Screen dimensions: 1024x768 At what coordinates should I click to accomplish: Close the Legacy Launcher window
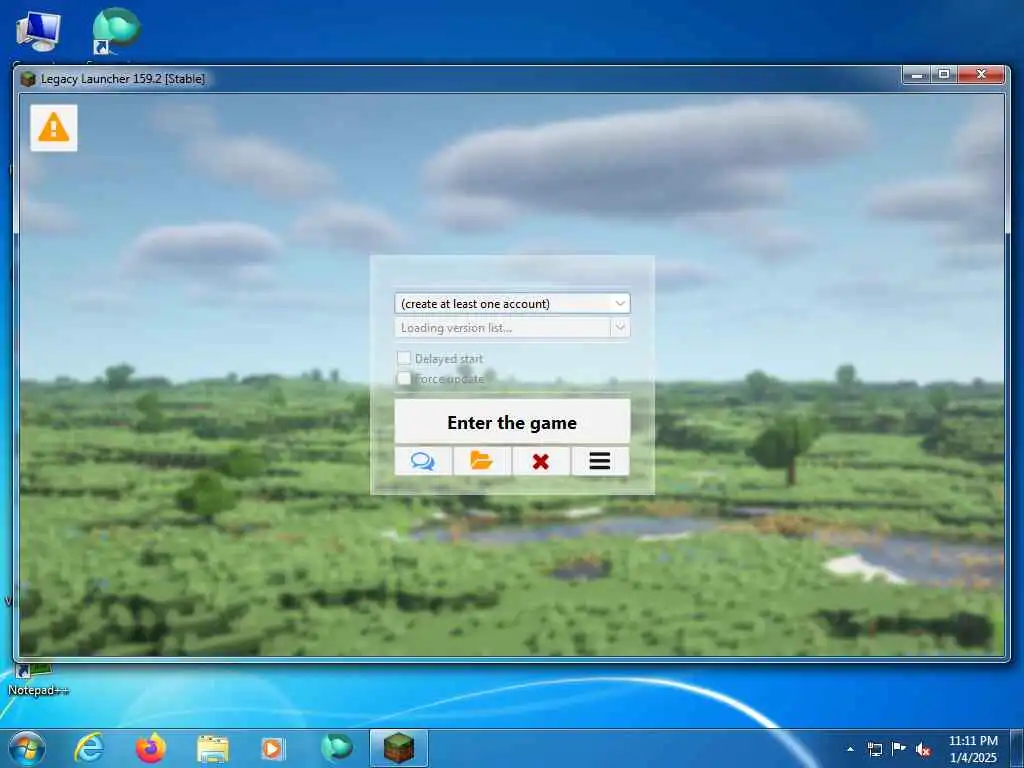click(x=981, y=75)
